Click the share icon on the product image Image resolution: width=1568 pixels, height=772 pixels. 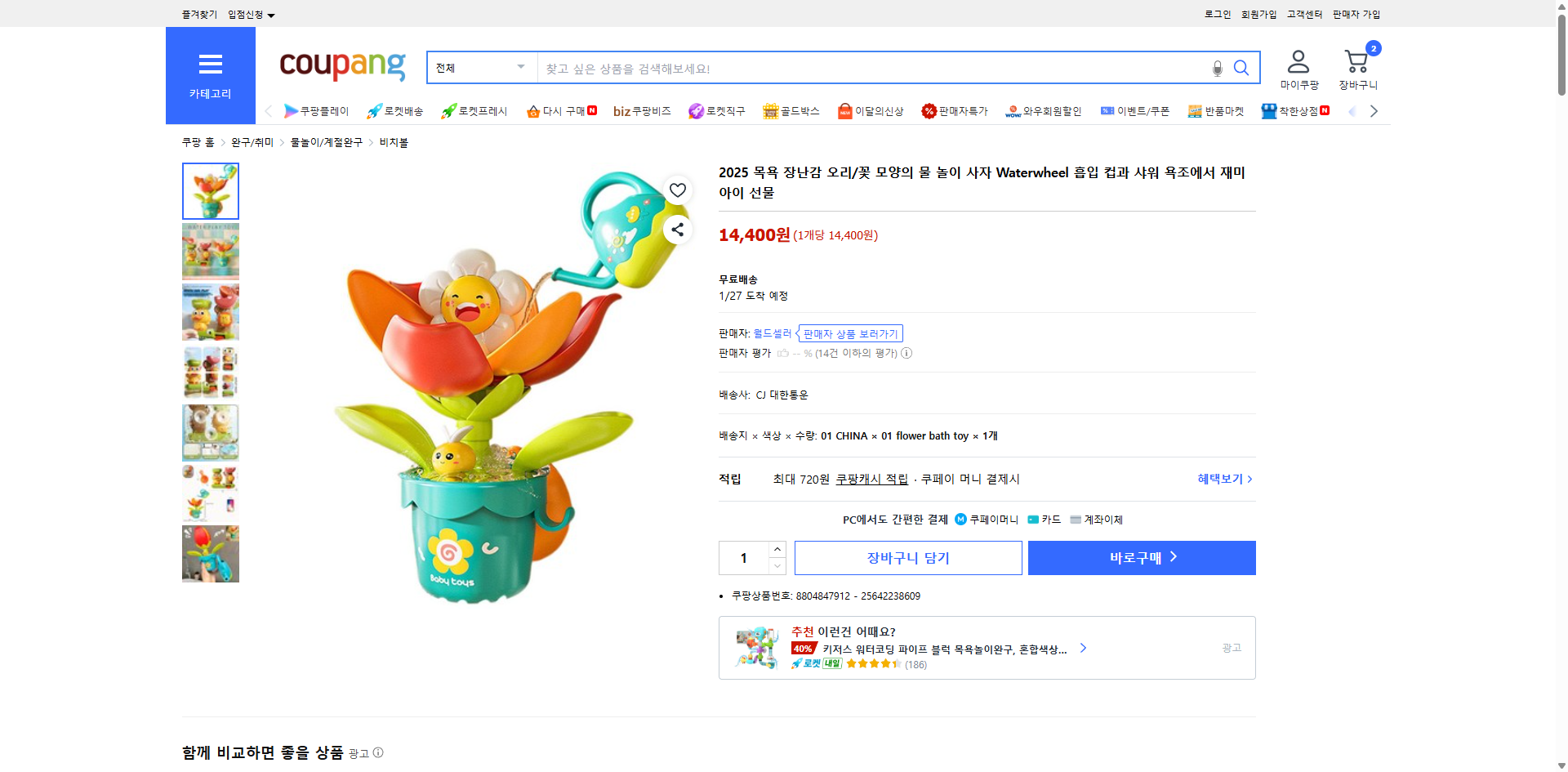point(677,230)
